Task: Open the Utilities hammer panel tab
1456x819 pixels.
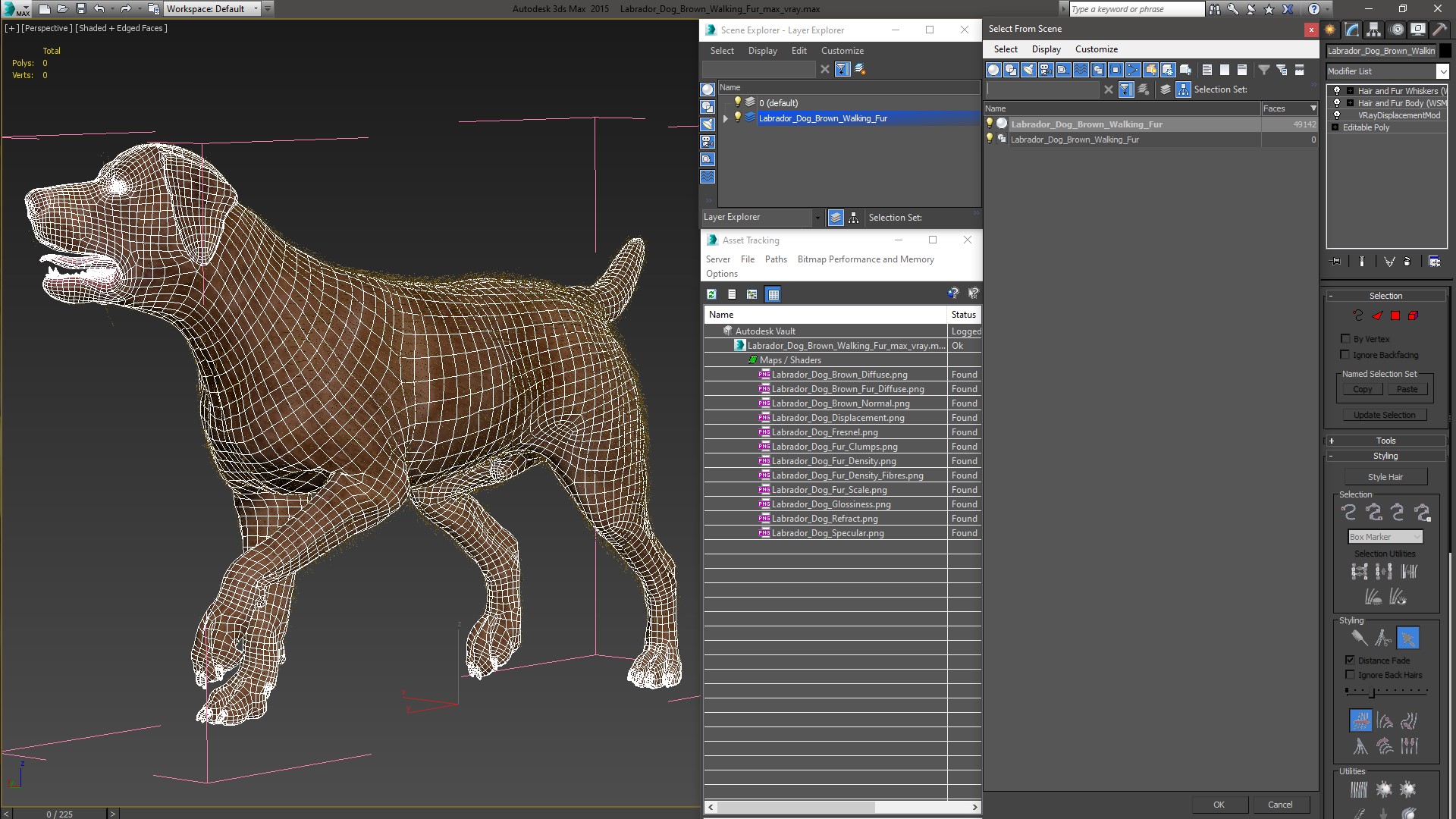Action: (x=1439, y=30)
